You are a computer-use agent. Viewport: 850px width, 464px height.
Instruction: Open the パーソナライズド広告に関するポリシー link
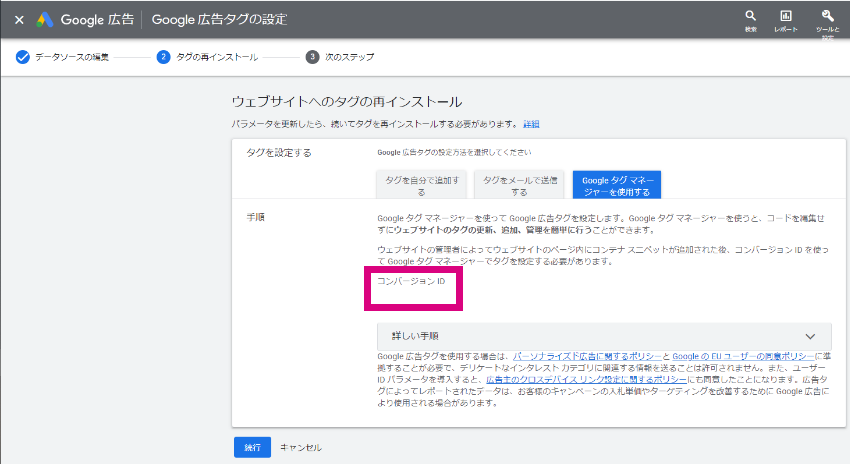(x=587, y=357)
